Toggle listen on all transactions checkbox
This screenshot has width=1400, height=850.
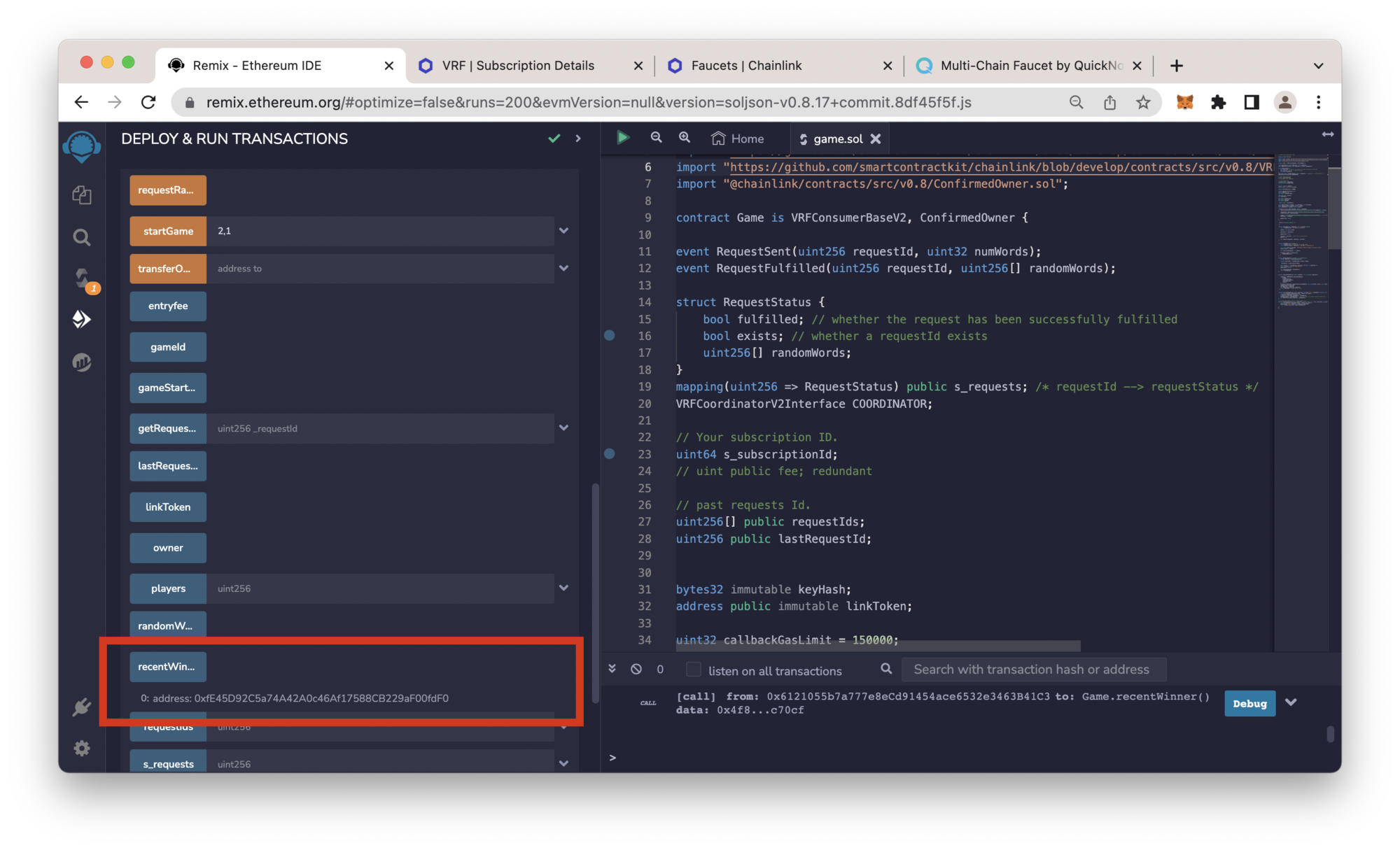click(x=693, y=670)
